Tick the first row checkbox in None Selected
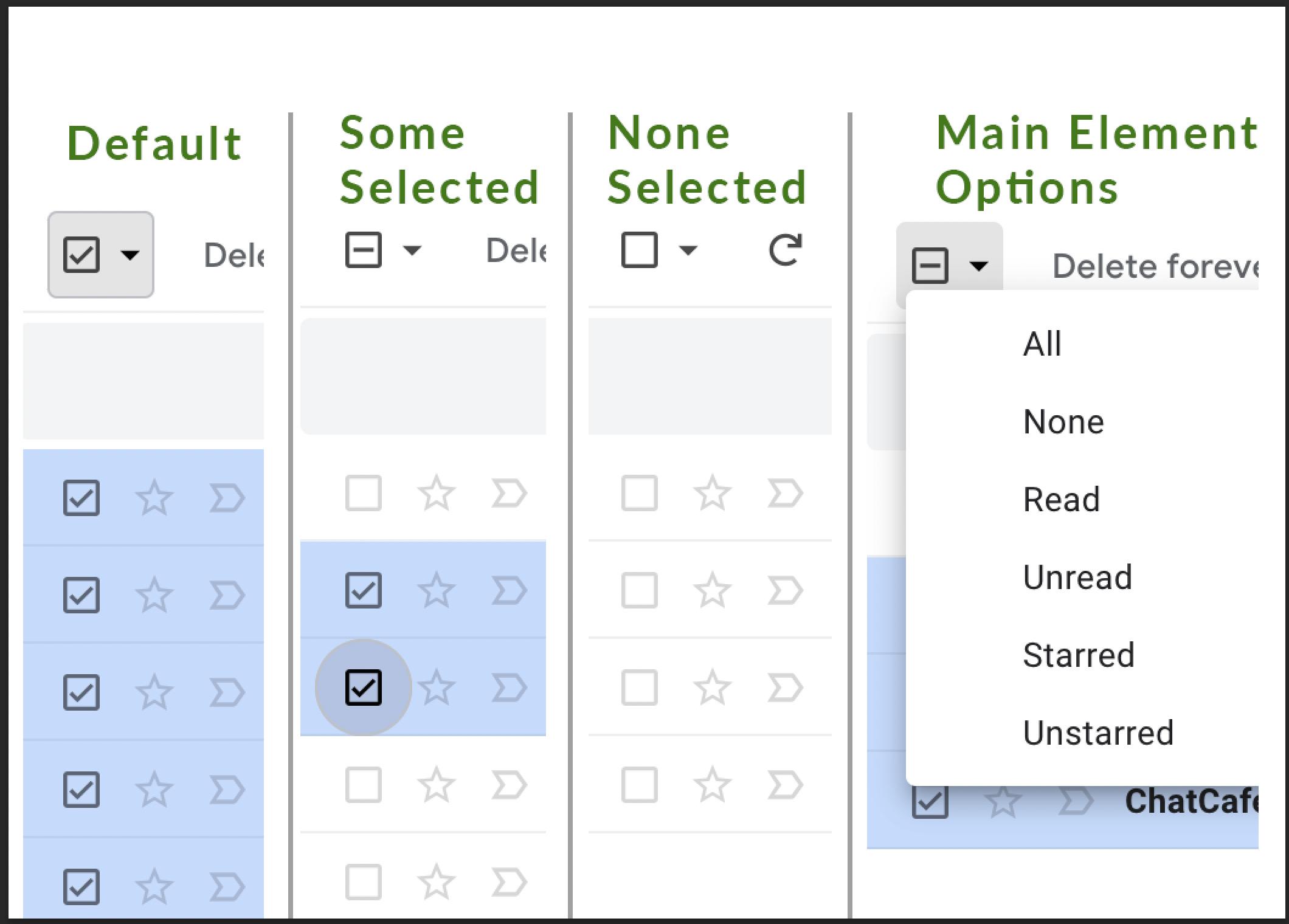The image size is (1289, 924). (x=640, y=493)
